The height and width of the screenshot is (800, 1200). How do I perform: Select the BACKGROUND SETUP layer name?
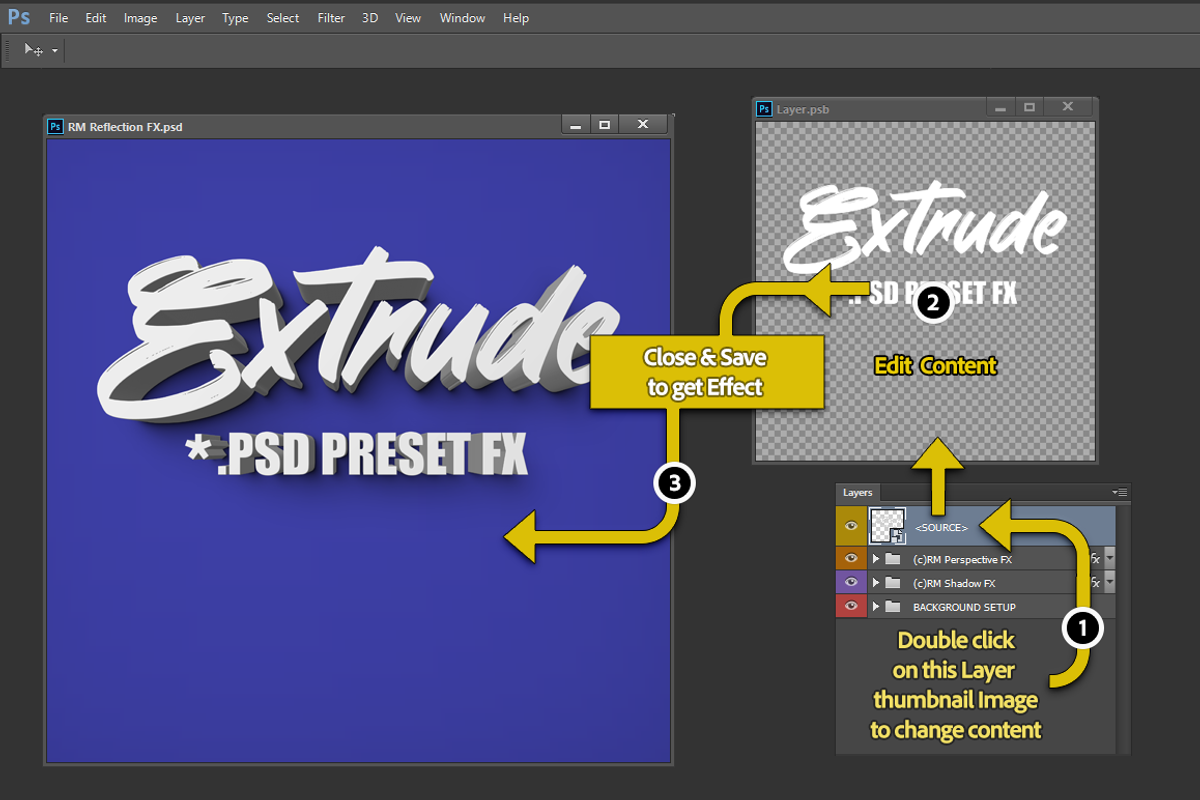(964, 608)
